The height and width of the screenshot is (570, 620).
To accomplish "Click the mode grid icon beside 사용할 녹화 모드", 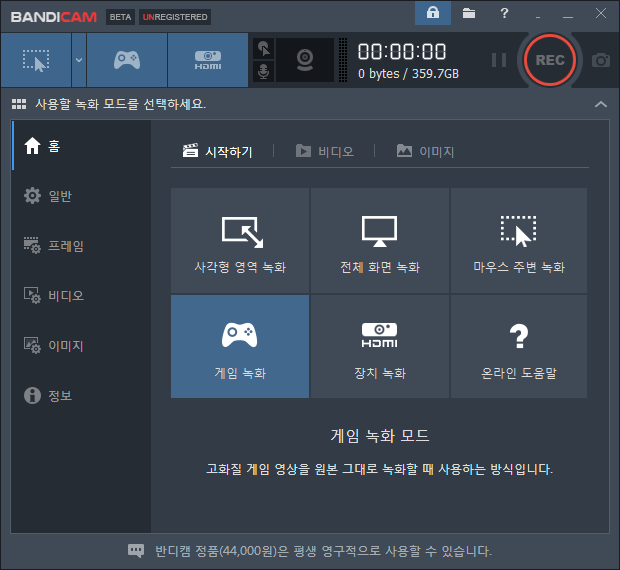I will tap(19, 104).
